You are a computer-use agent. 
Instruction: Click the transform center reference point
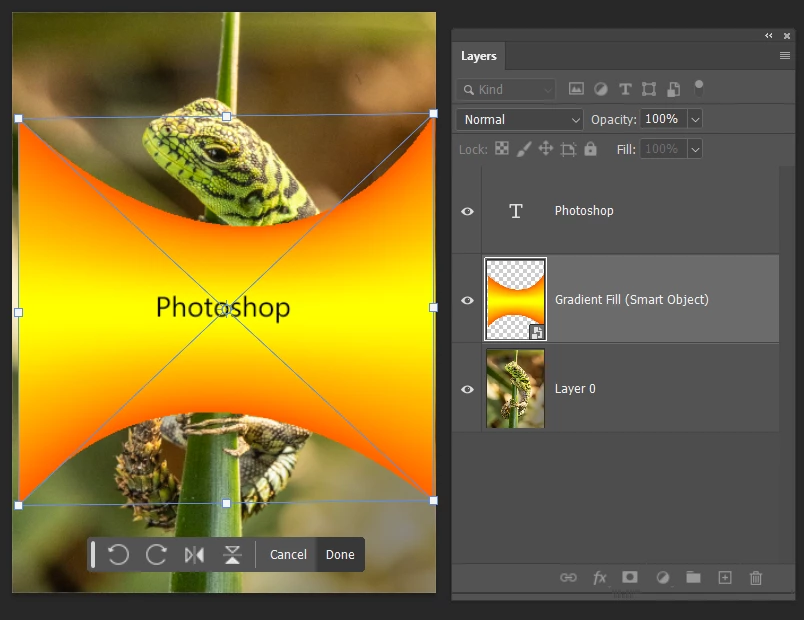[225, 309]
